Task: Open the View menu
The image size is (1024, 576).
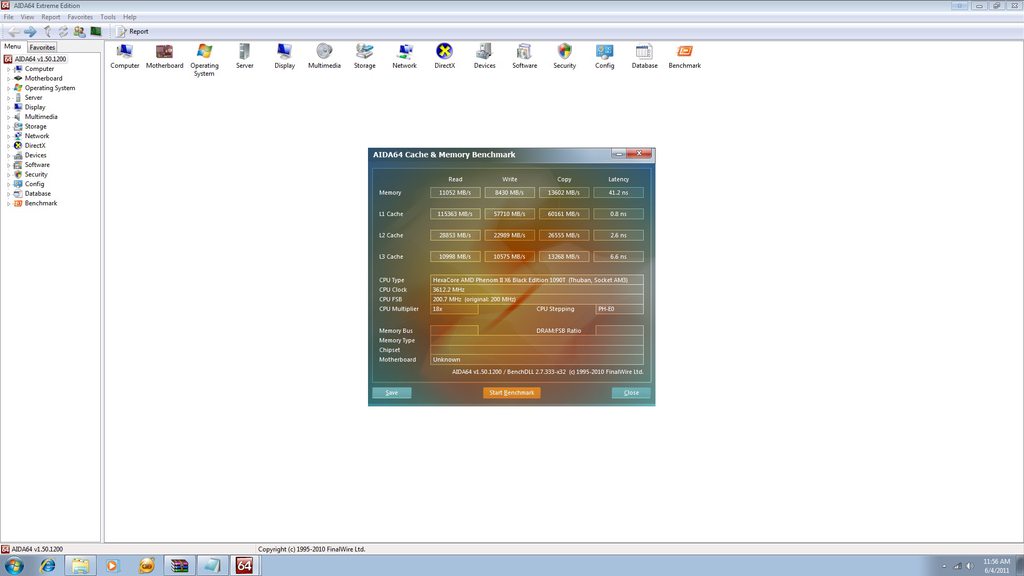Action: coord(27,17)
